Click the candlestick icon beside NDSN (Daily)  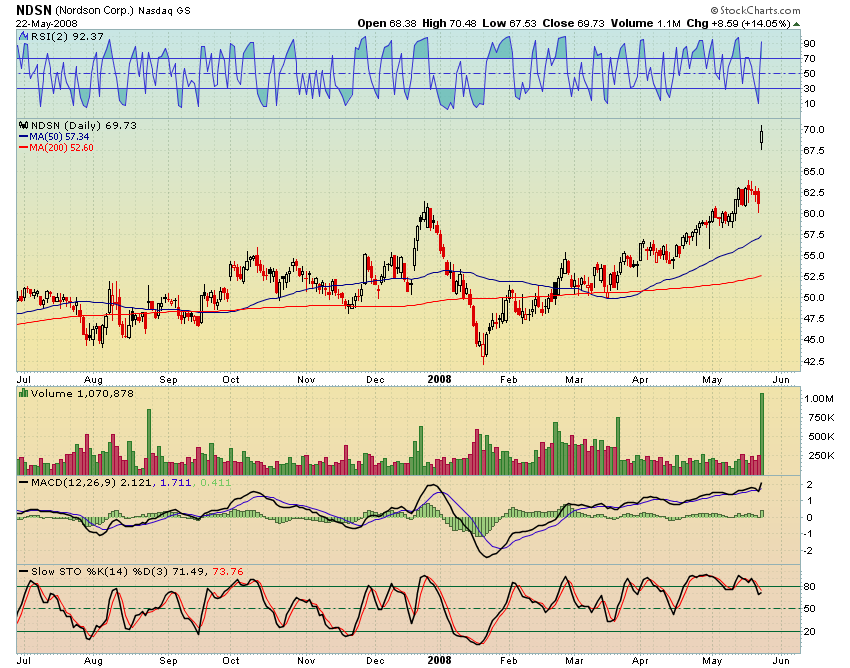[x=24, y=125]
